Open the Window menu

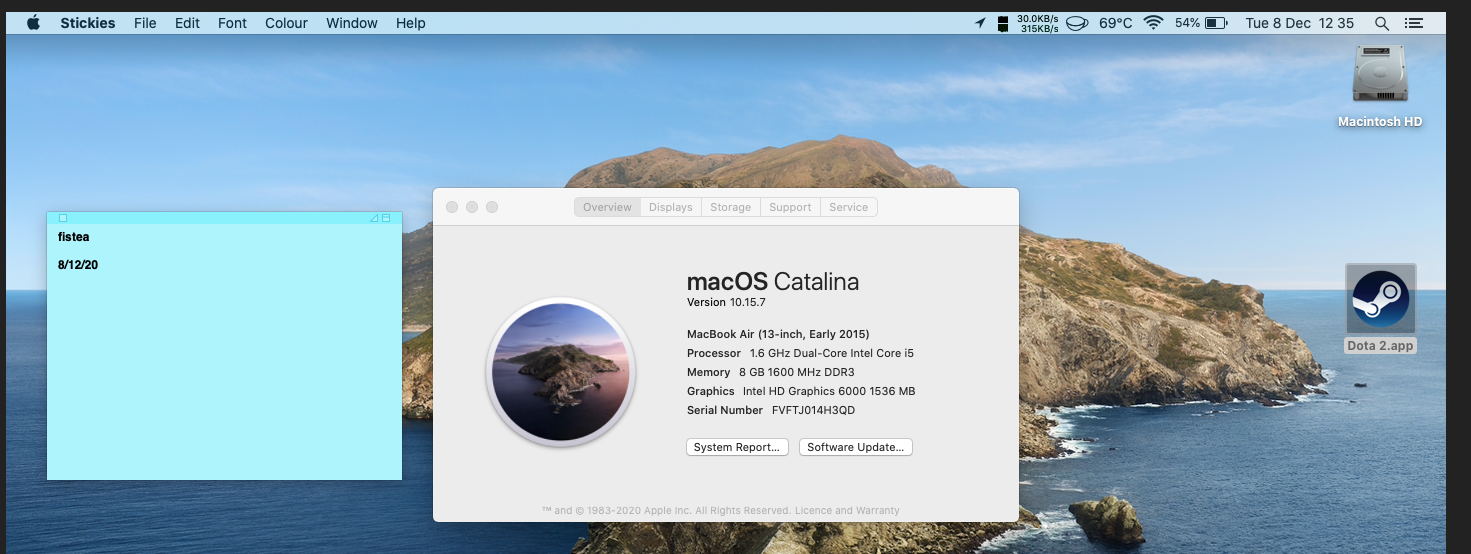352,23
